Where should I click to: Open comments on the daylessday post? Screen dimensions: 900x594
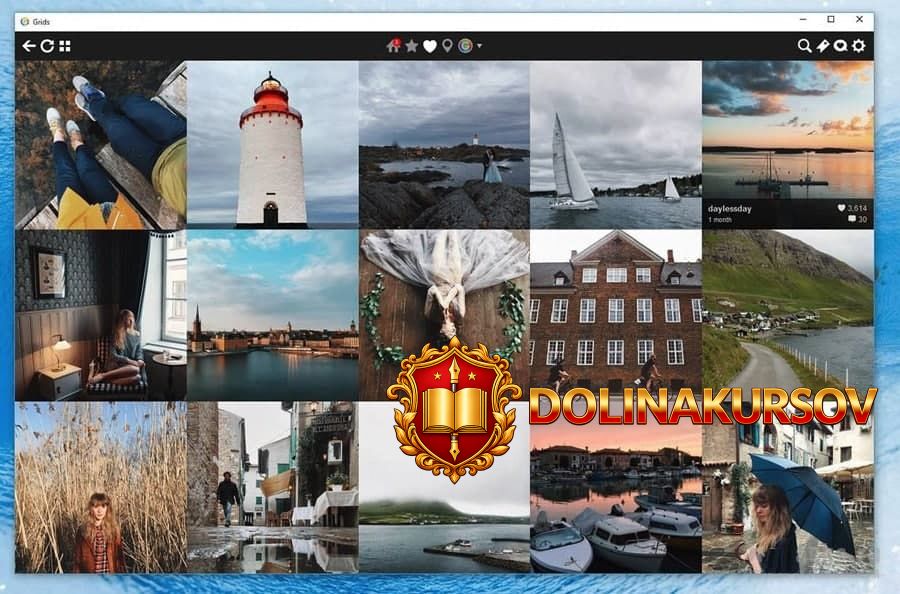coord(855,220)
